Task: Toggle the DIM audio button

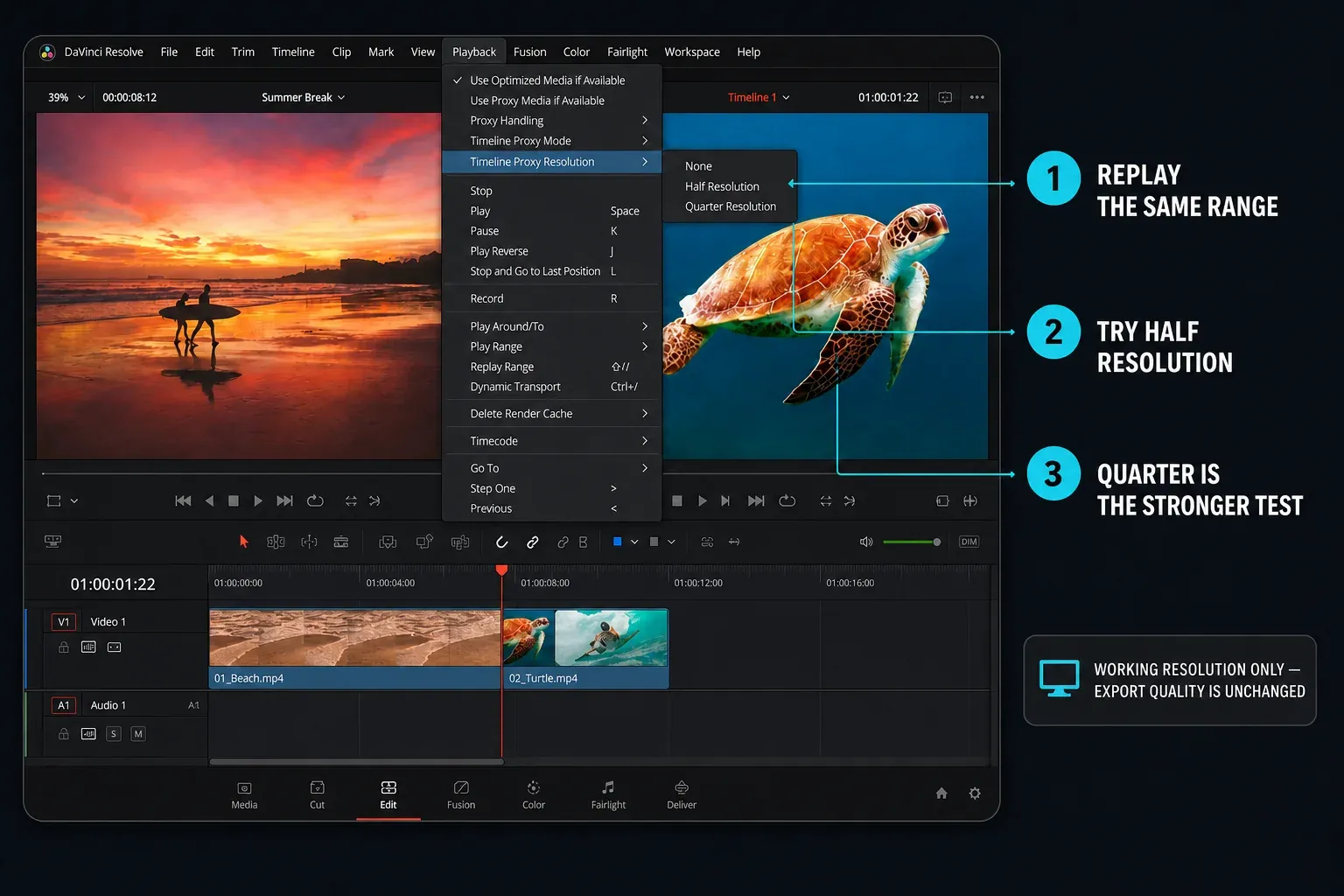Action: 969,542
